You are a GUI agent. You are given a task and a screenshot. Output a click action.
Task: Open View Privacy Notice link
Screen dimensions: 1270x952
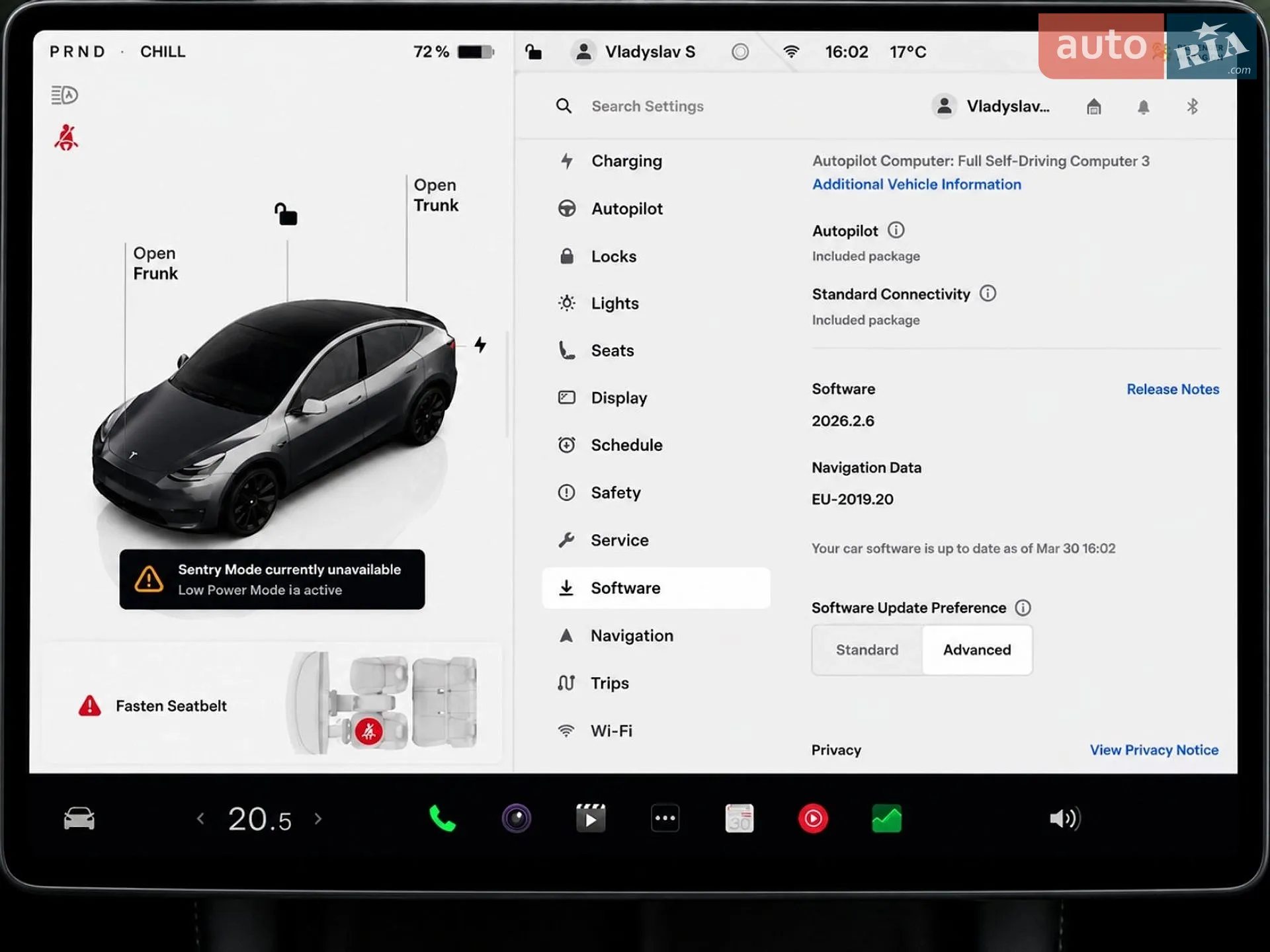1154,750
